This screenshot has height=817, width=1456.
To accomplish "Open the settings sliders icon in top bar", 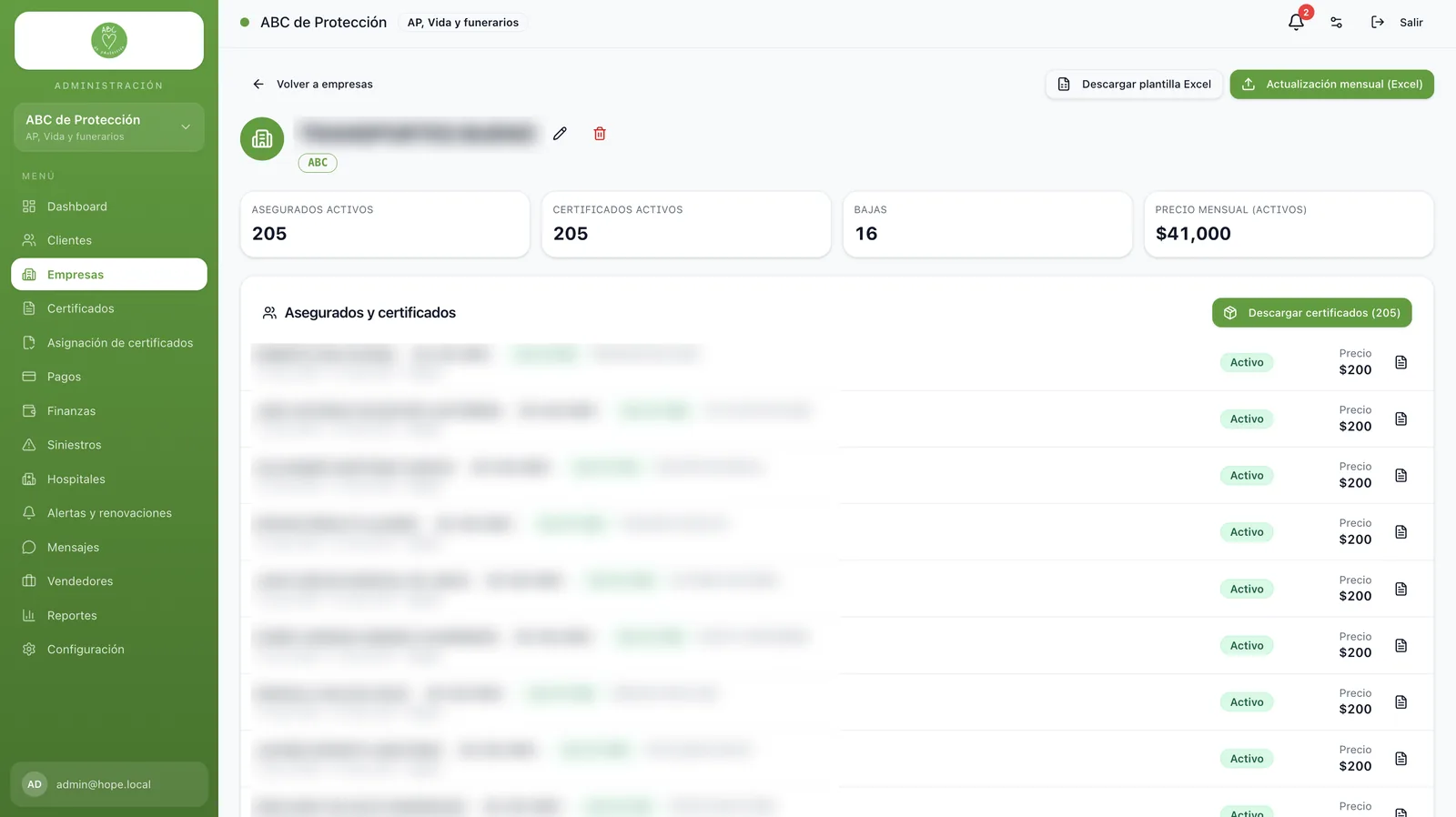I will tap(1336, 22).
